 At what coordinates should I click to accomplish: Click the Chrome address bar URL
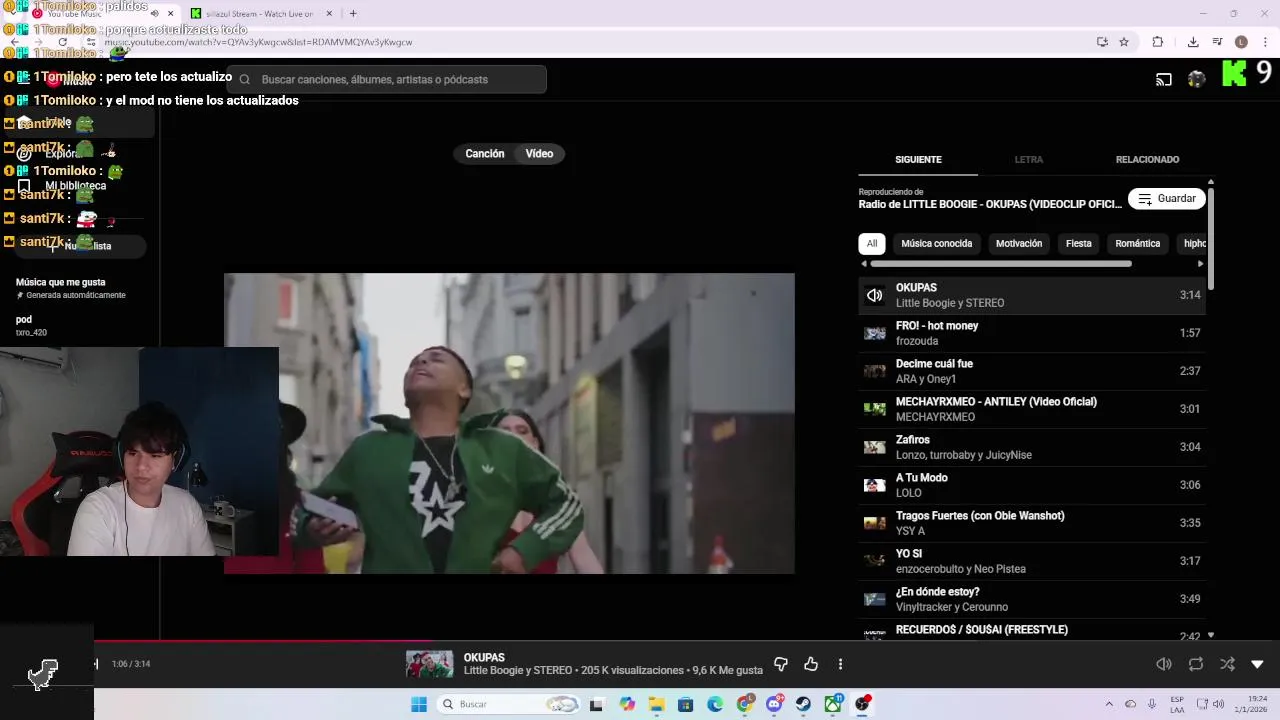point(258,42)
